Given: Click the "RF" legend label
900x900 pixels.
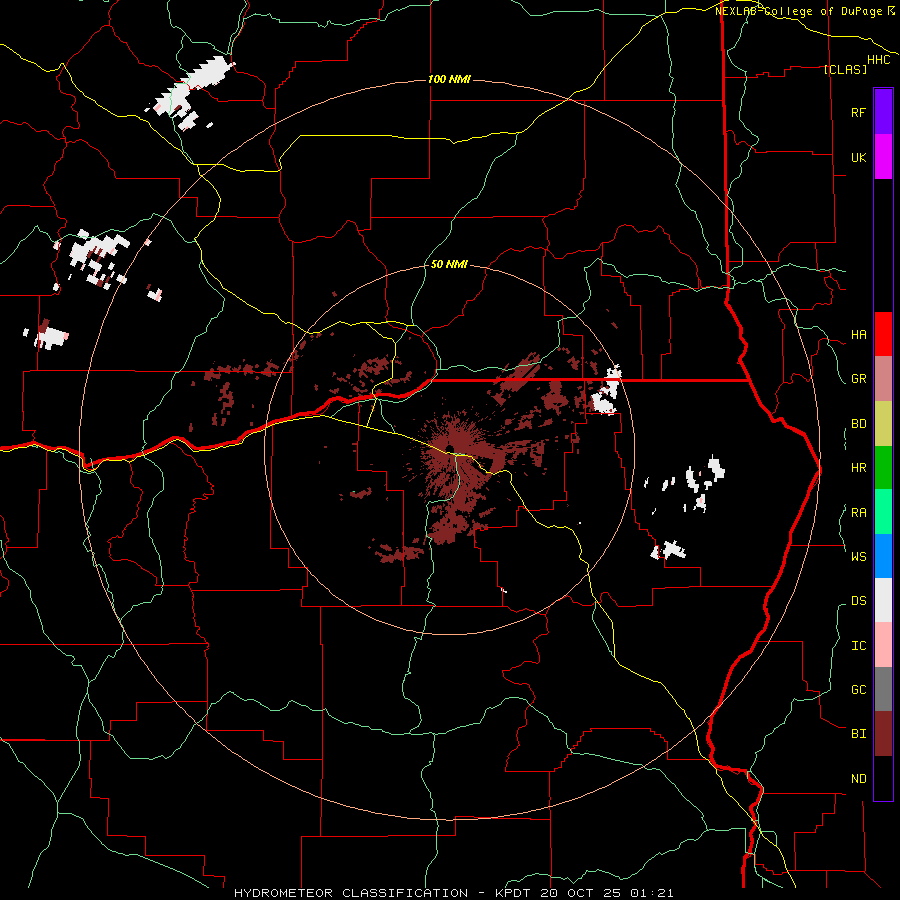Looking at the screenshot, I should pos(858,112).
